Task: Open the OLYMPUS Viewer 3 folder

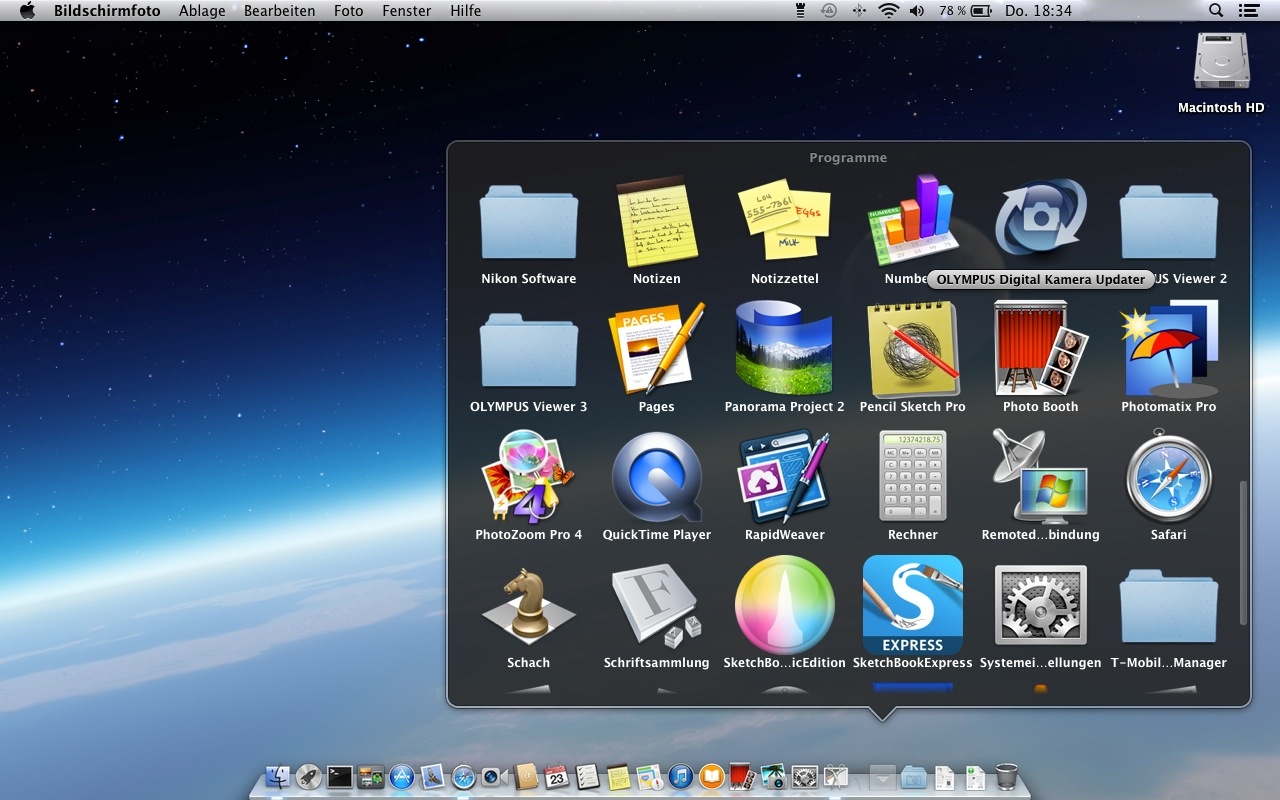Action: click(x=528, y=350)
